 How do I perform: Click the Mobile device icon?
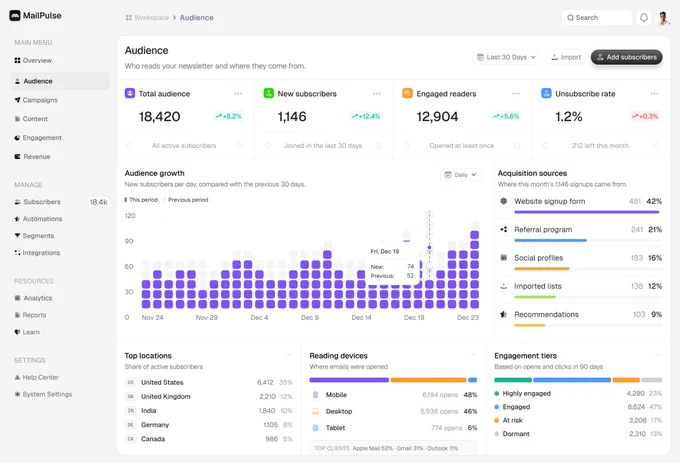tap(316, 395)
